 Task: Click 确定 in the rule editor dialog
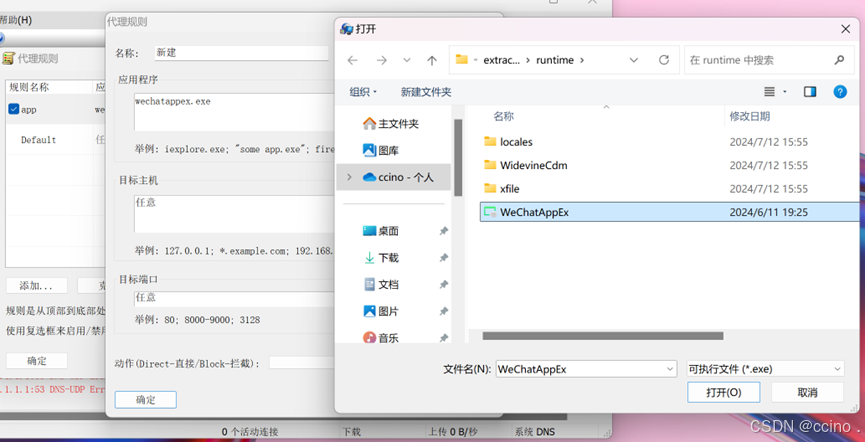[x=146, y=400]
